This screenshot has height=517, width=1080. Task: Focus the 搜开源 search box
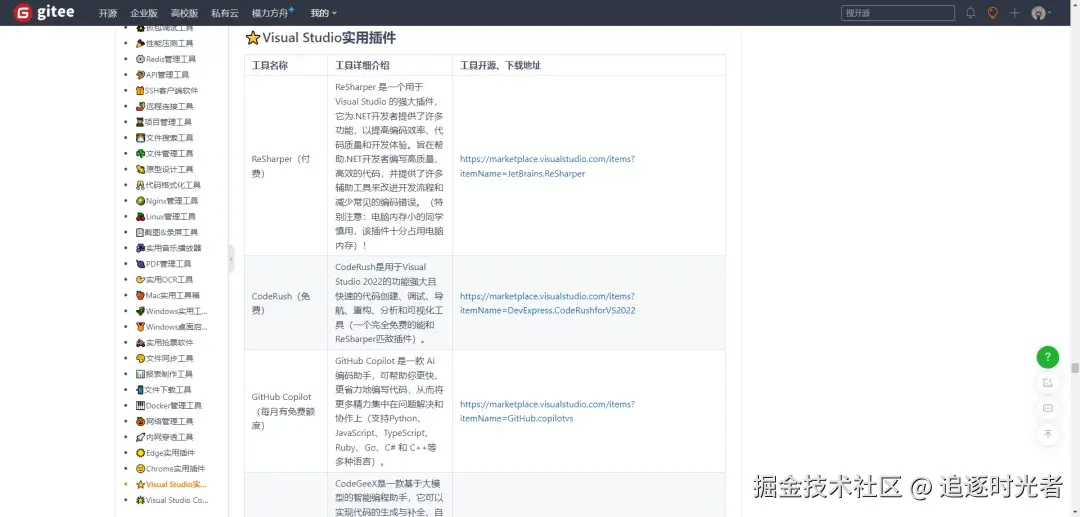click(x=897, y=13)
